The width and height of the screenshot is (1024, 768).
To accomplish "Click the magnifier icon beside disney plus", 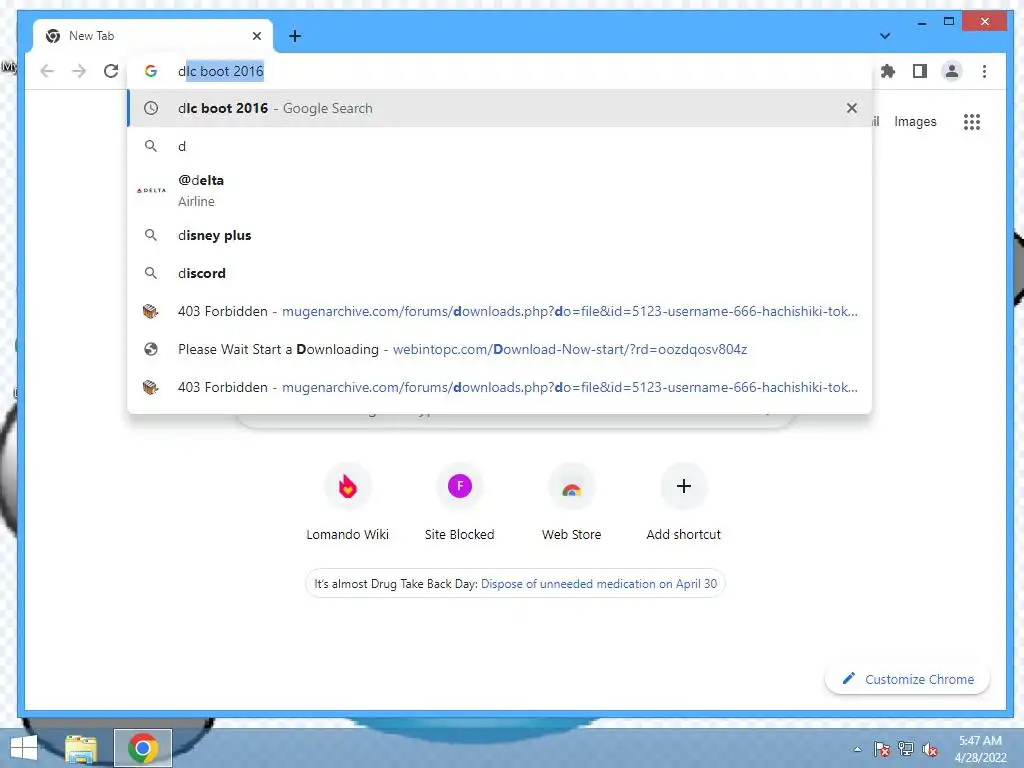I will pyautogui.click(x=151, y=235).
